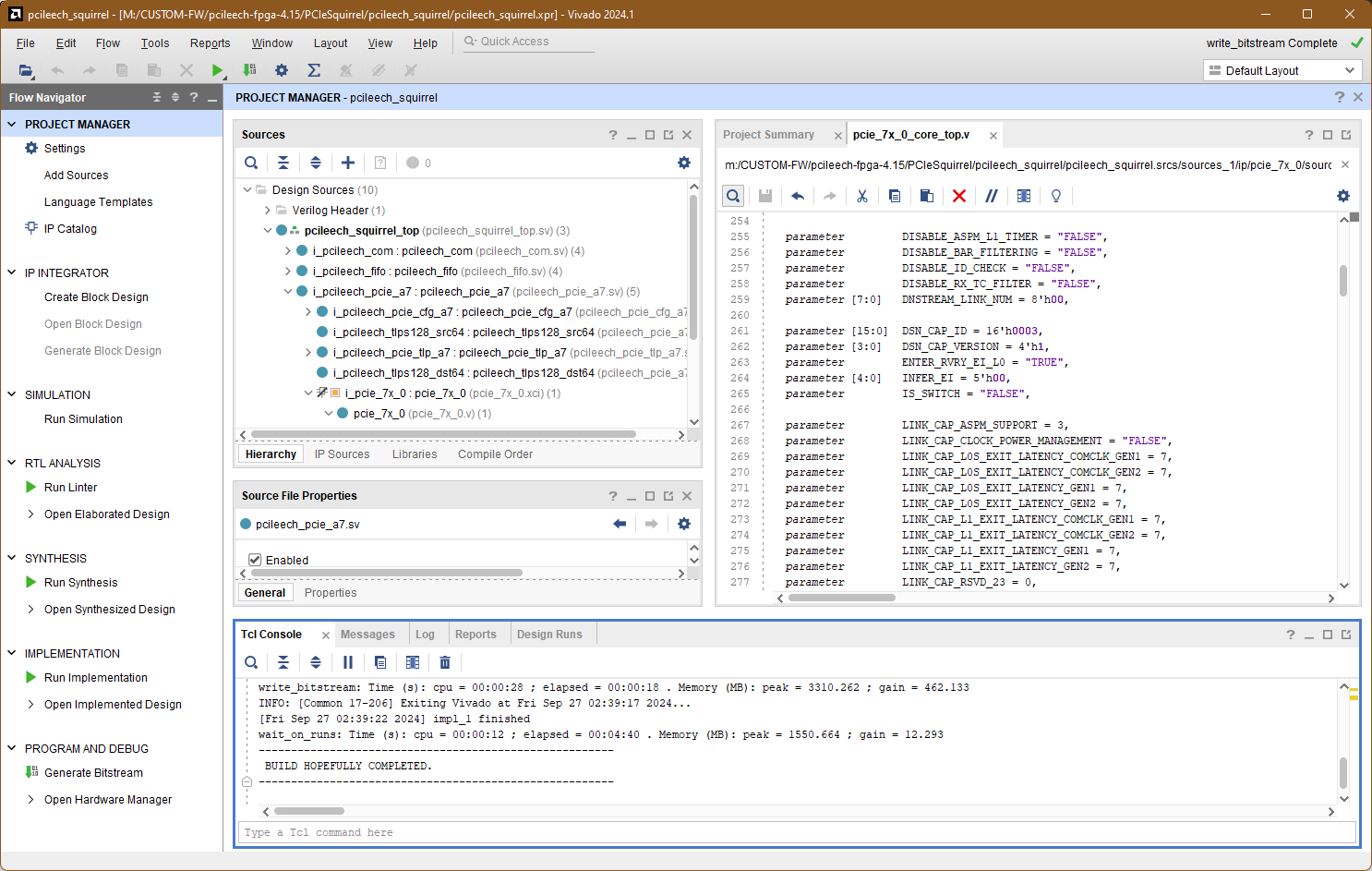This screenshot has height=871, width=1372.
Task: Collapse the PROJECT MANAGER section
Action: [x=12, y=124]
